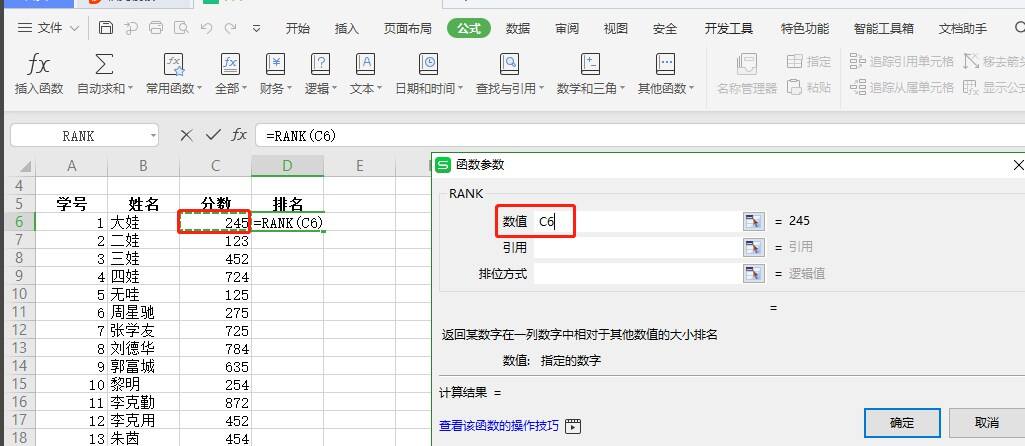
Task: Expand the 日期和时间 dropdown label
Action: point(429,88)
